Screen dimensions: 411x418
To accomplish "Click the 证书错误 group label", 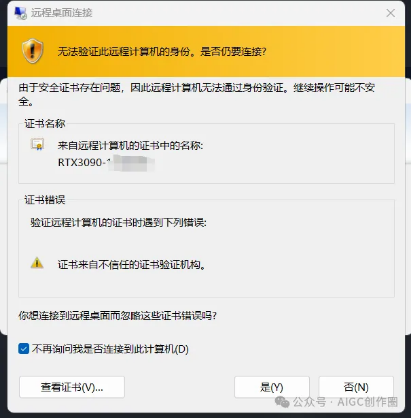I will (x=45, y=200).
